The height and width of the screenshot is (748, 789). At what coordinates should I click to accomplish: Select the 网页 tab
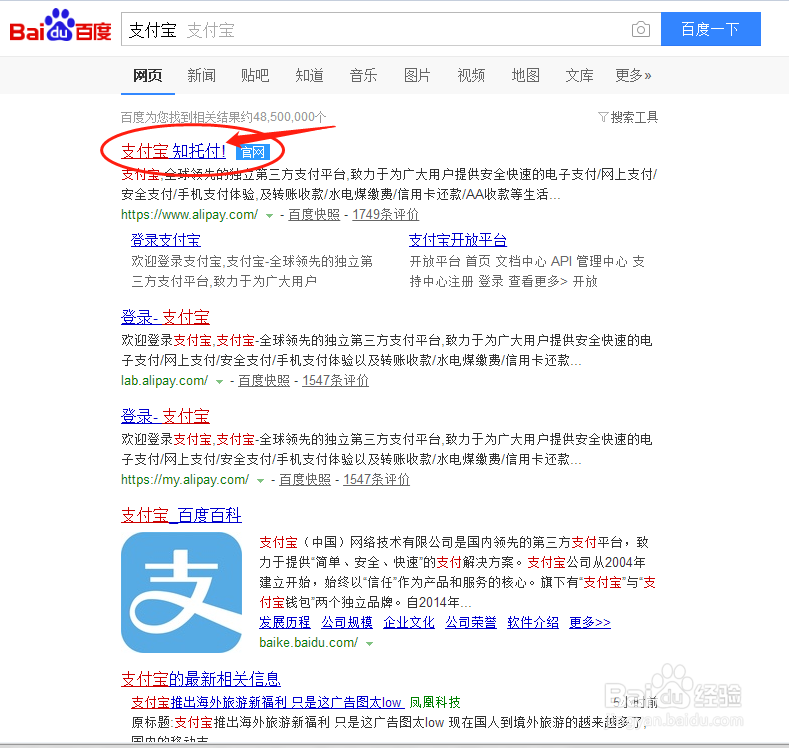point(147,75)
